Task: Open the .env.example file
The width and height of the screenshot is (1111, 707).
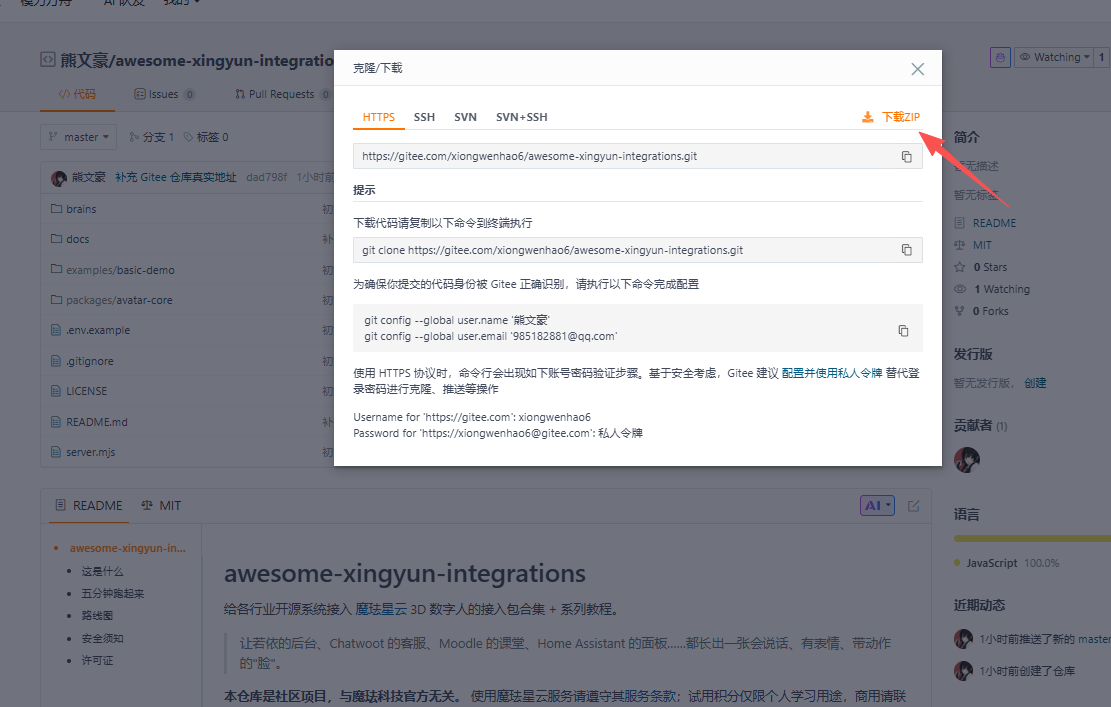Action: 98,330
